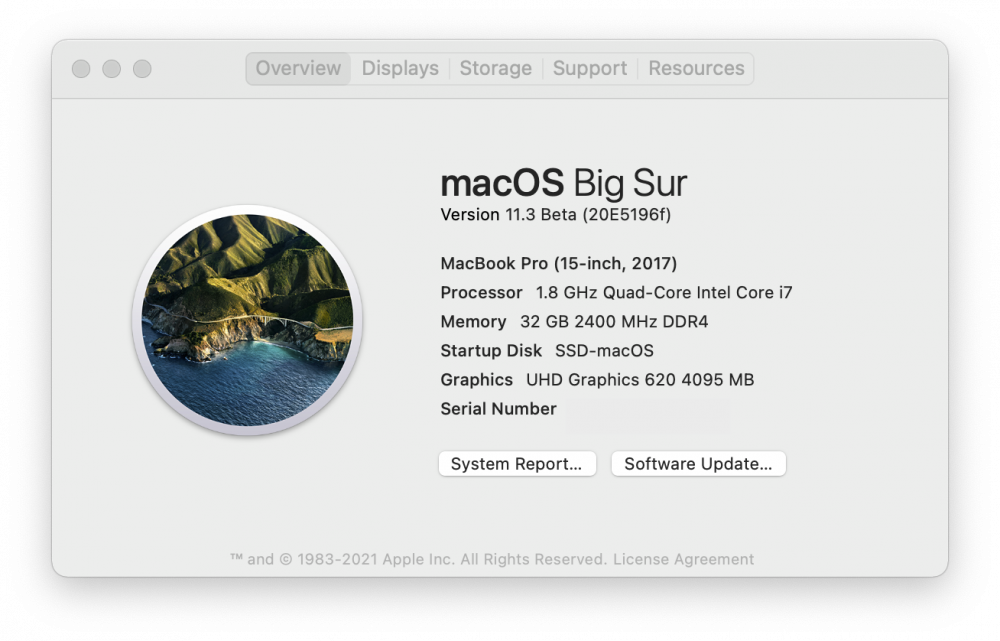The image size is (1000, 641).
Task: Click the Memory label
Action: click(x=473, y=321)
